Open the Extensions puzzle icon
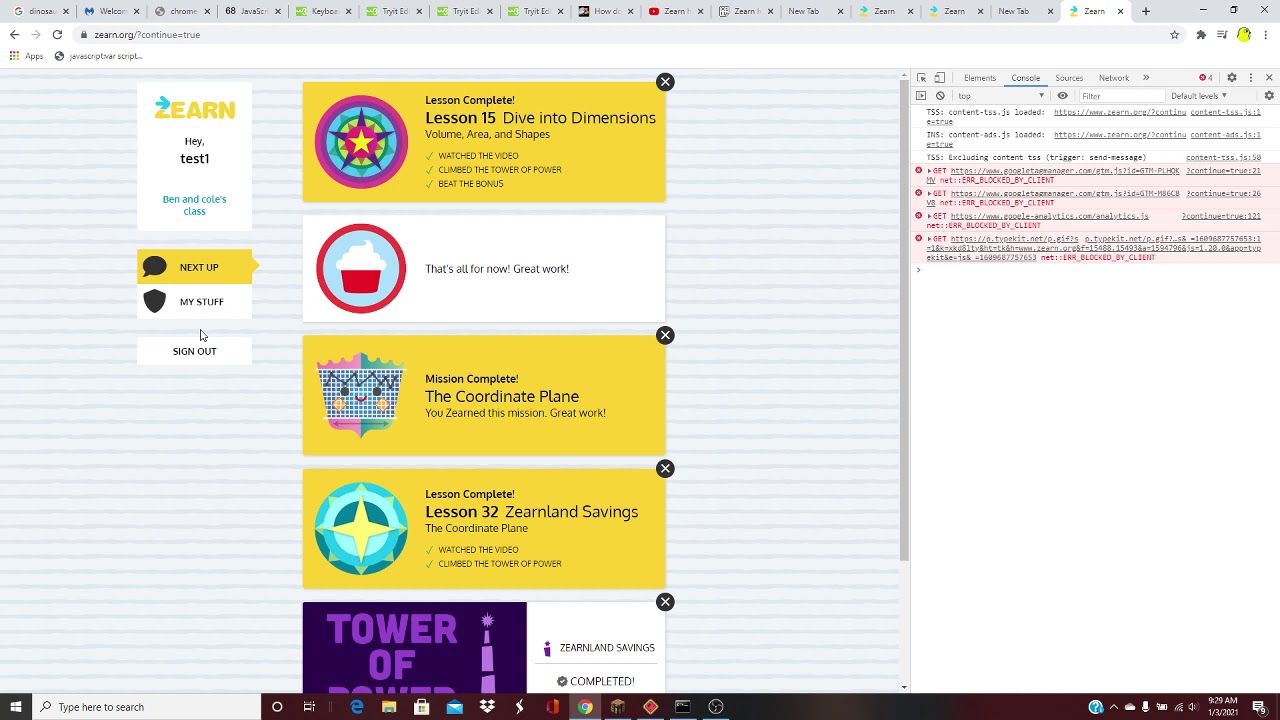 coord(1201,35)
